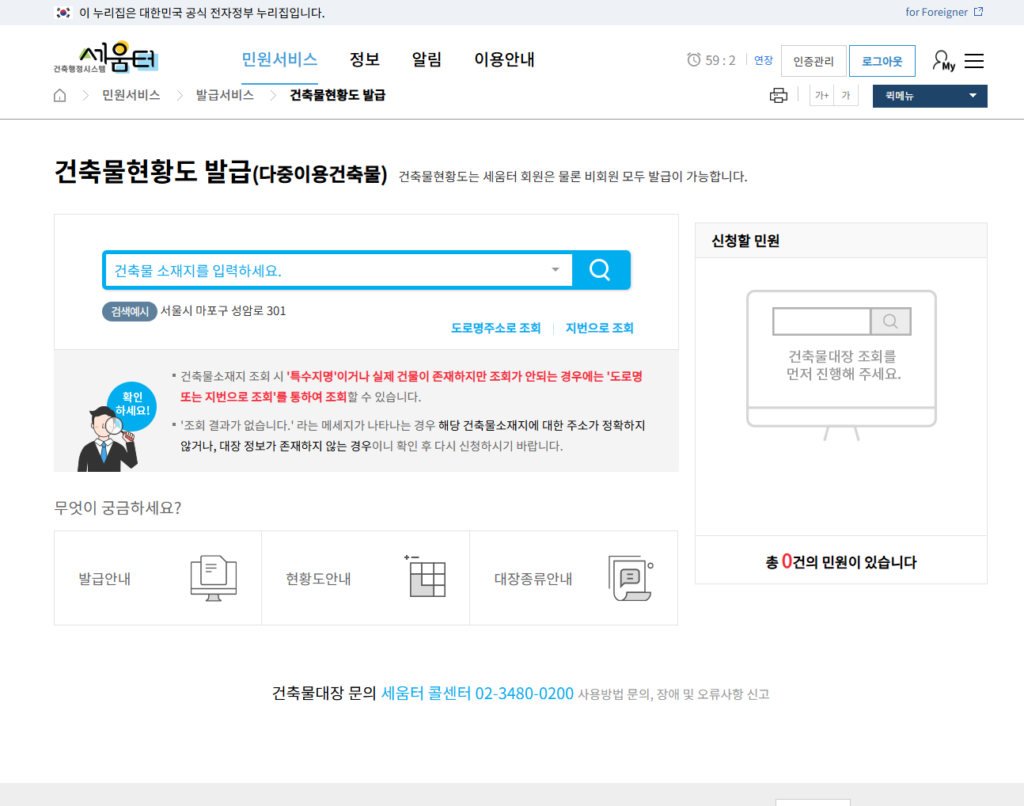This screenshot has width=1024, height=806.
Task: Select the 정보 menu item
Action: pyautogui.click(x=365, y=60)
